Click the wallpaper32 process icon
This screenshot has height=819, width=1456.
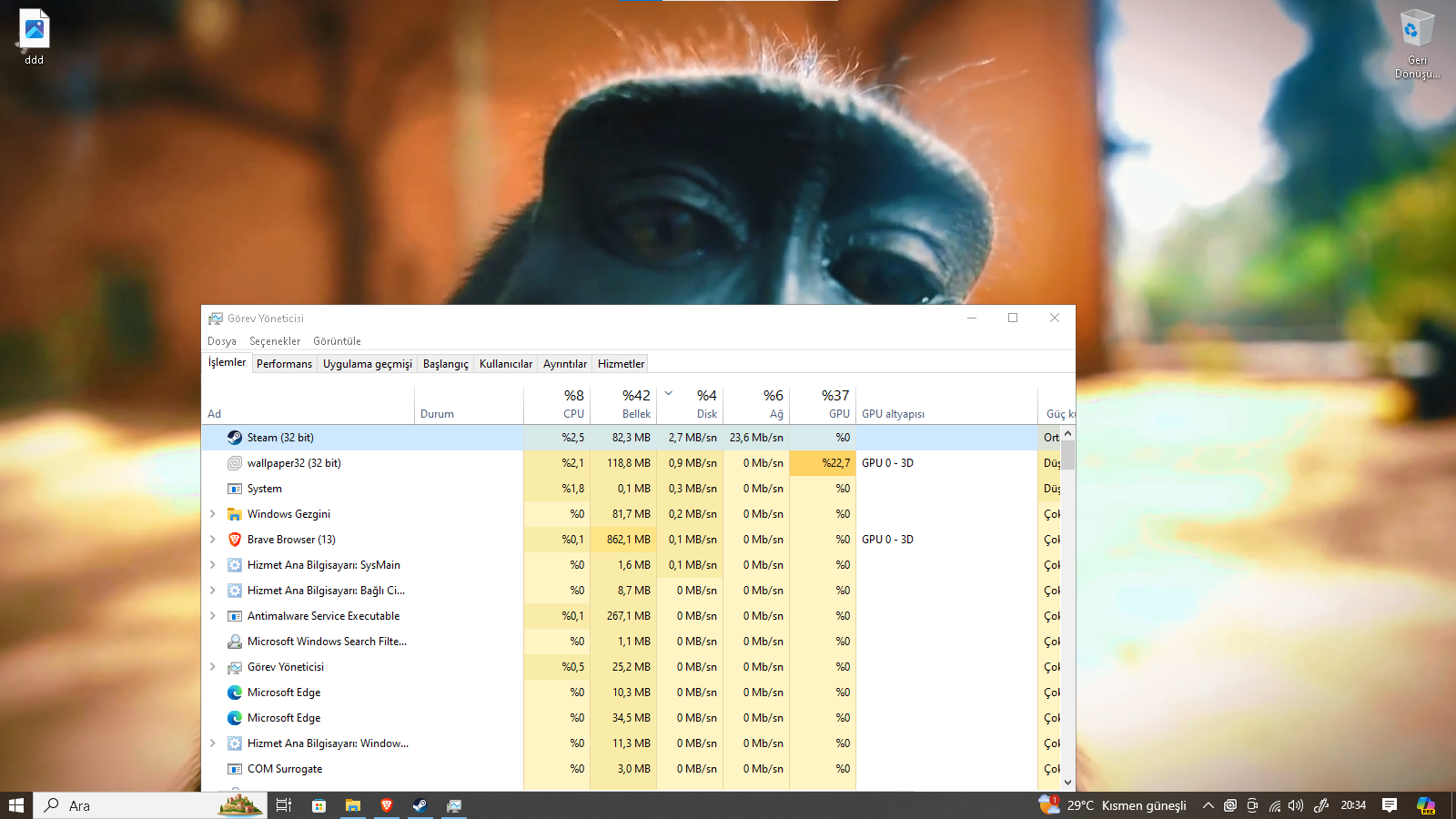[x=234, y=463]
